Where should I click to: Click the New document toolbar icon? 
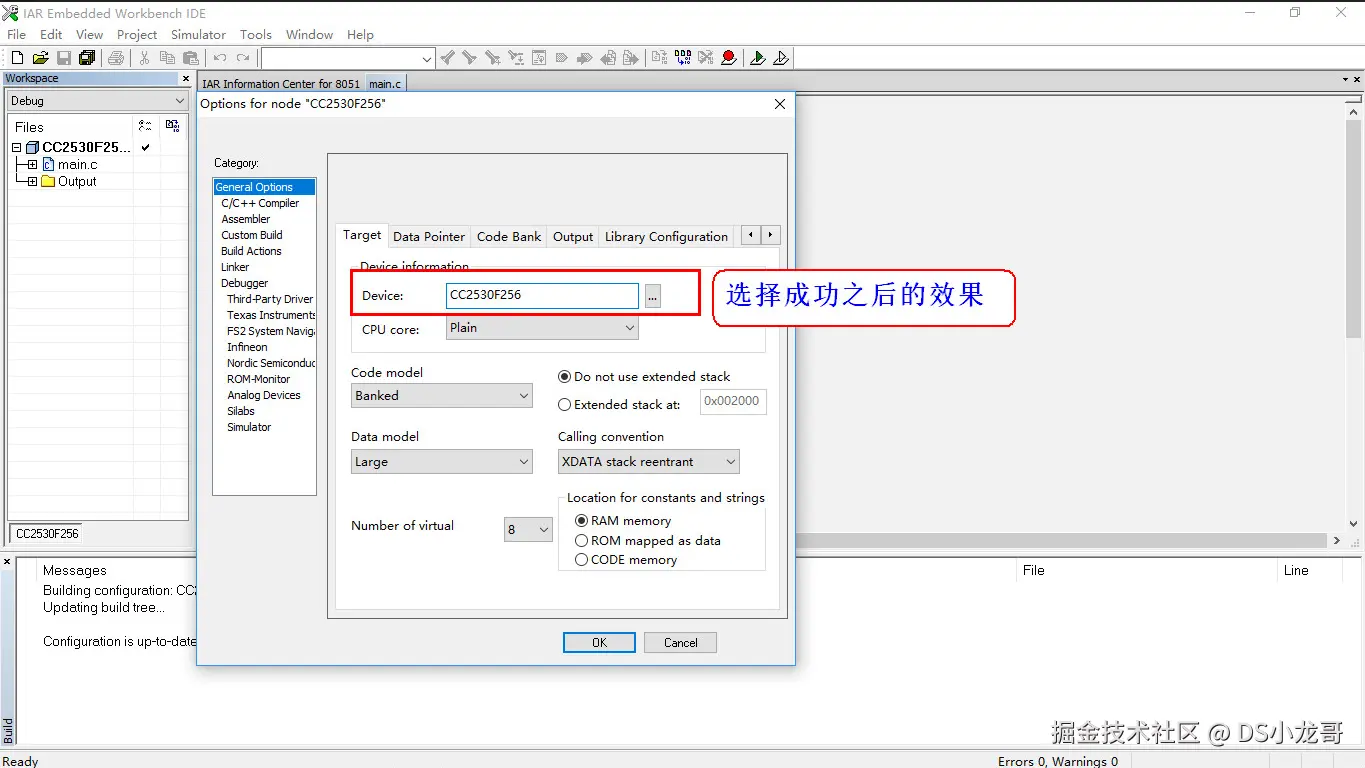click(17, 58)
